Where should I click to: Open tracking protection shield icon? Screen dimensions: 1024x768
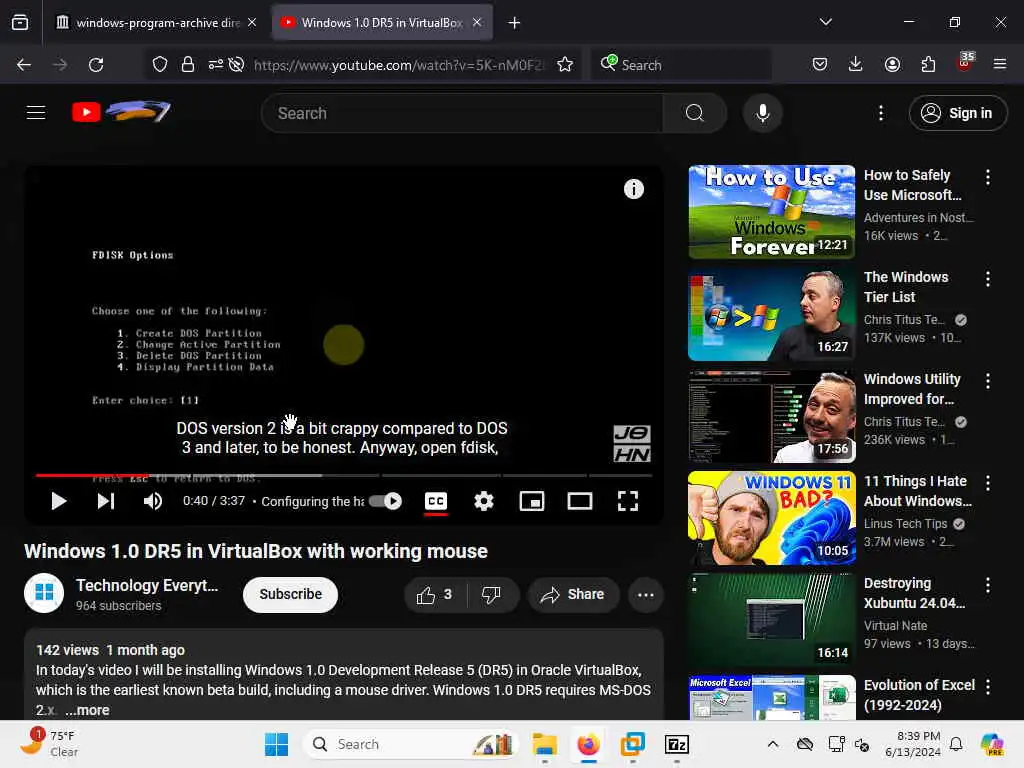click(160, 65)
